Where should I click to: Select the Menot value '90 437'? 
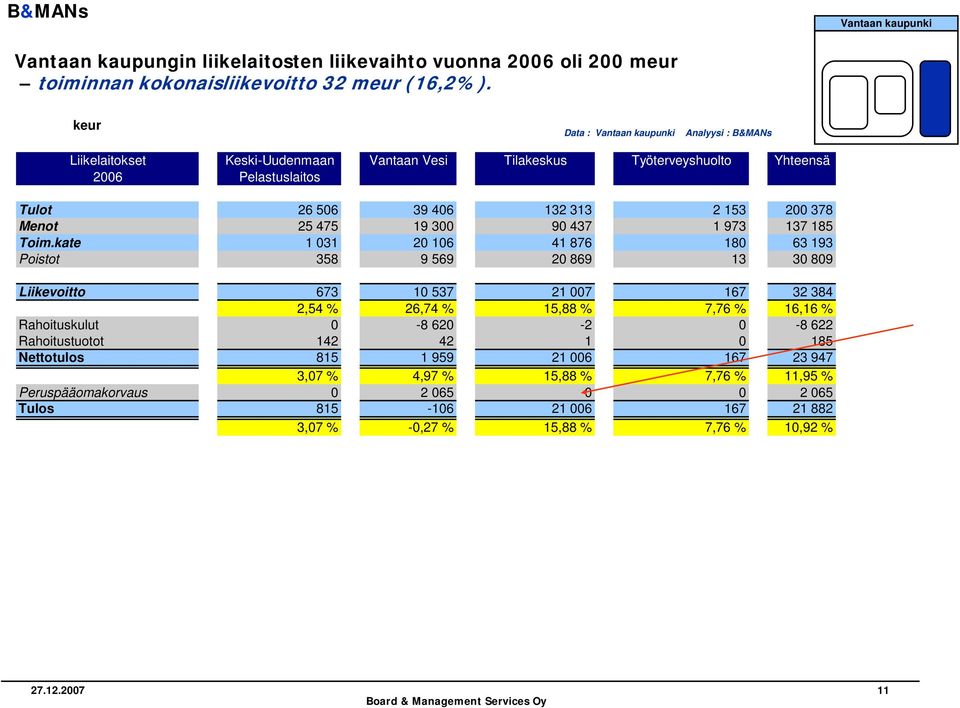click(572, 226)
